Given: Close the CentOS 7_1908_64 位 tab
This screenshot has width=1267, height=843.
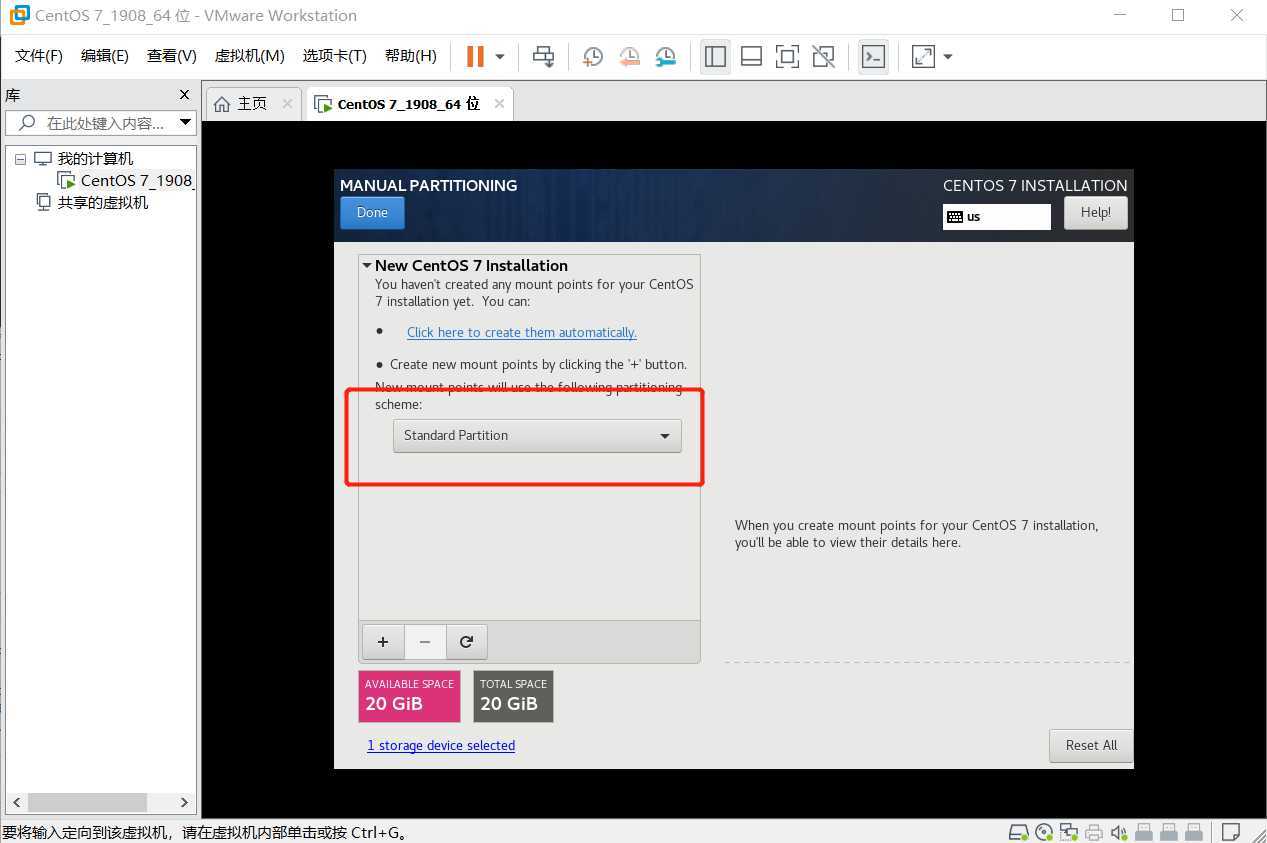Looking at the screenshot, I should [x=499, y=104].
